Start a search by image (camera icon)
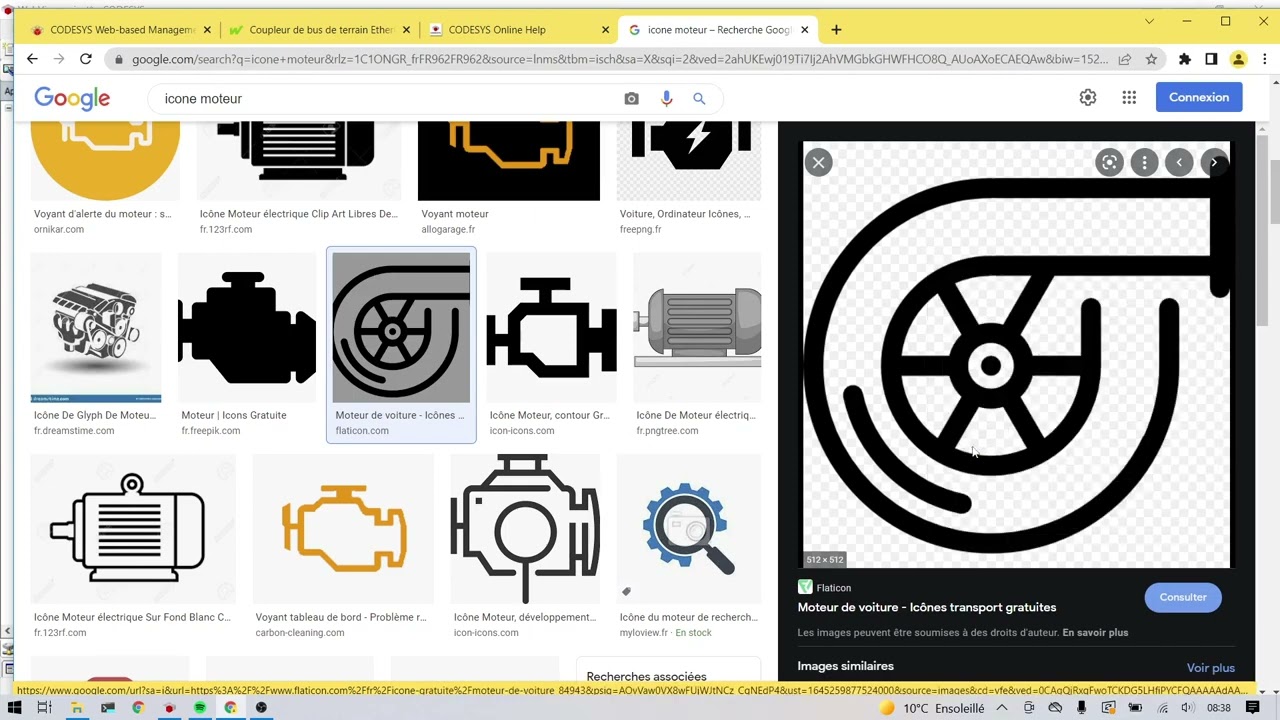Screen dimensions: 1280x720 click(631, 98)
